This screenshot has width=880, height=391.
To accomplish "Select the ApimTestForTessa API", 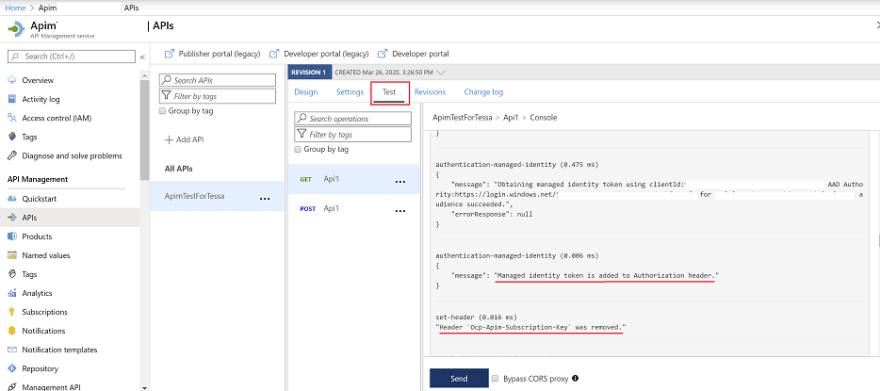I will pos(218,197).
